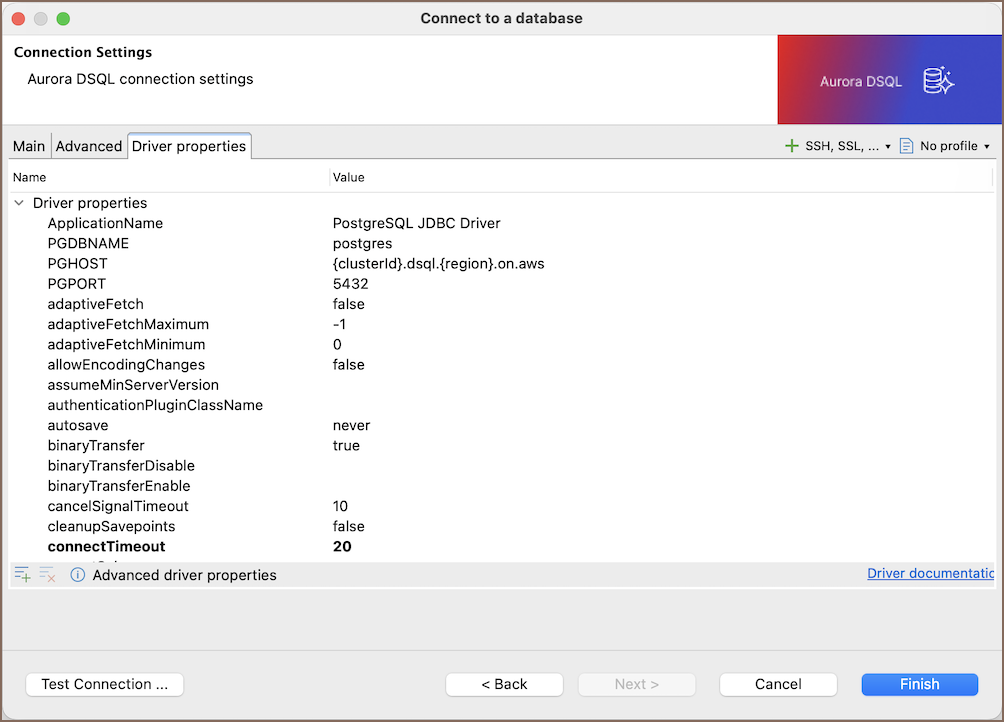Viewport: 1004px width, 722px height.
Task: Click the profile document icon
Action: click(906, 146)
